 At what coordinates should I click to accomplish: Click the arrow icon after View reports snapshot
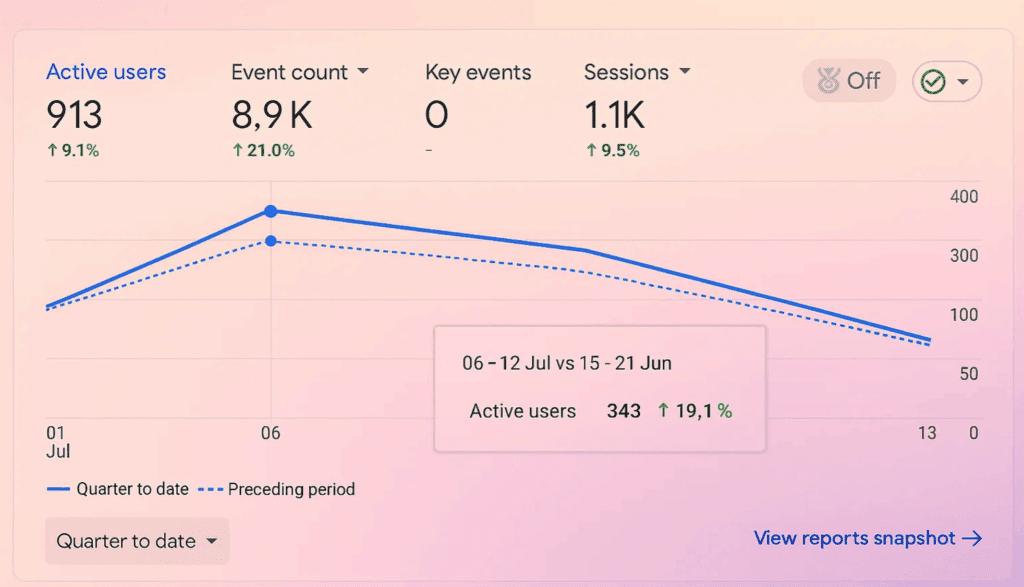[x=972, y=538]
